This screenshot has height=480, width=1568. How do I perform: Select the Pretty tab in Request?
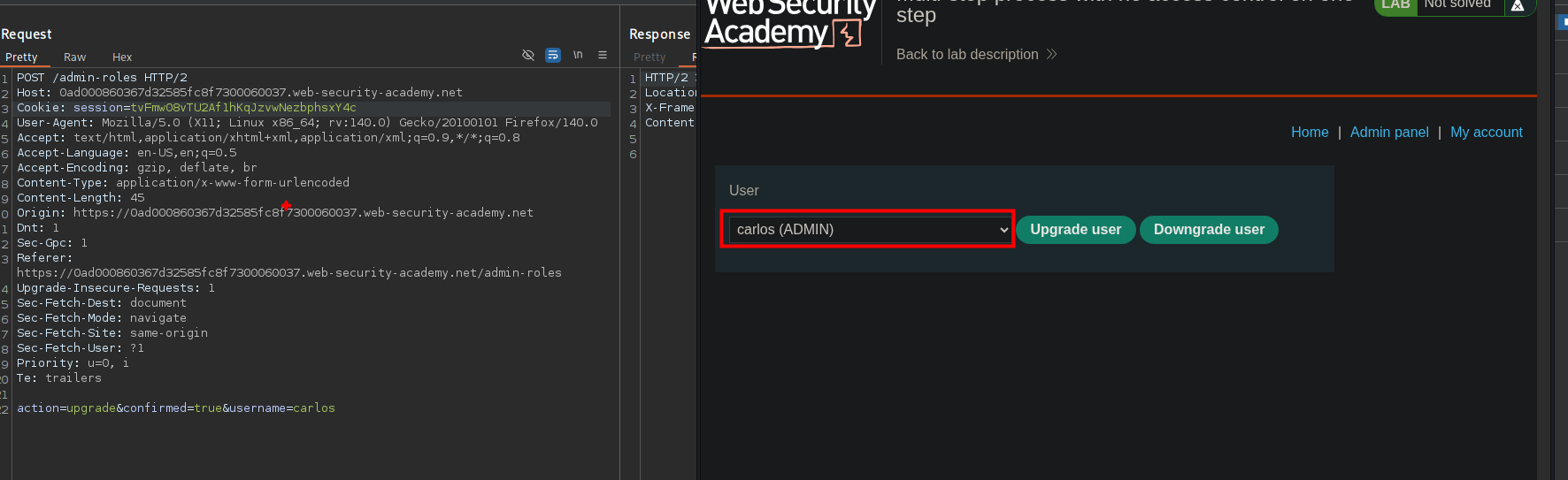[21, 57]
